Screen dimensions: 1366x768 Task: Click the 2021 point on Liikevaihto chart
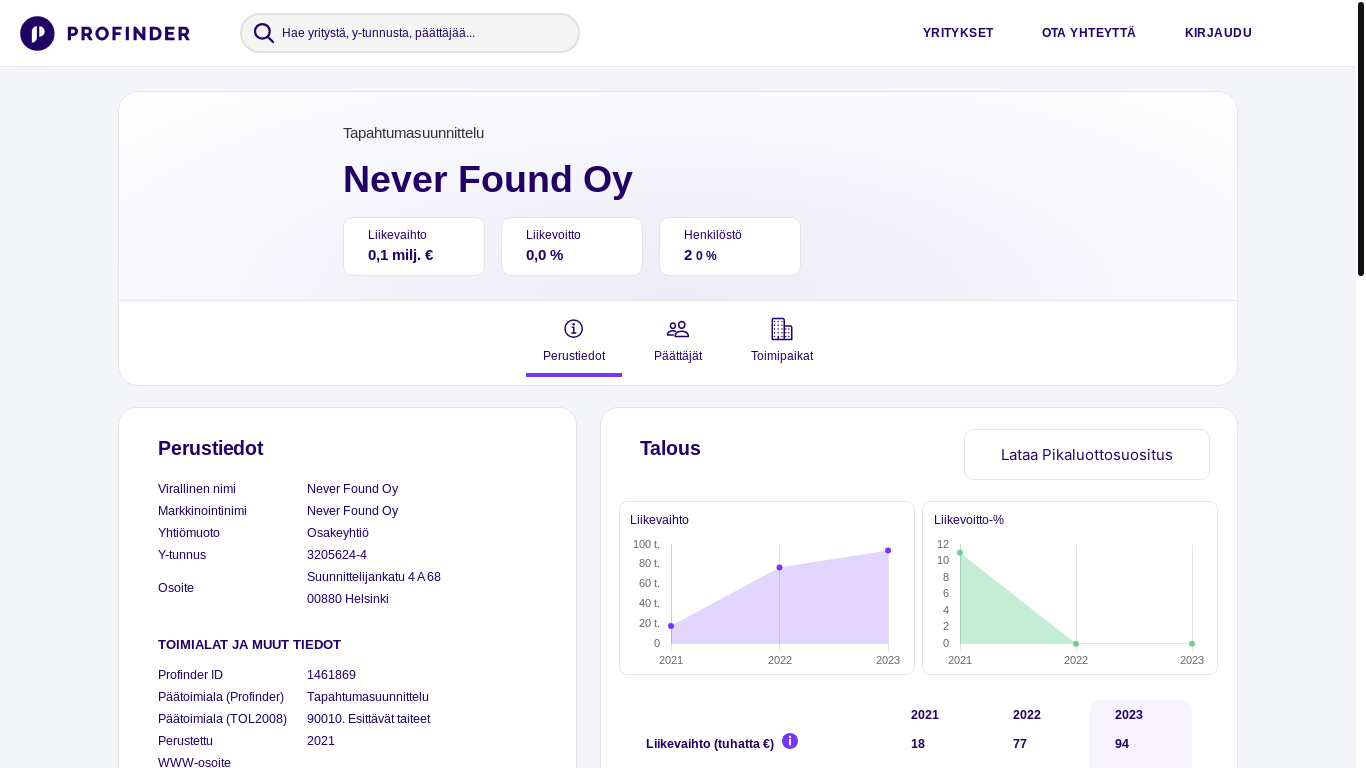pyautogui.click(x=671, y=626)
